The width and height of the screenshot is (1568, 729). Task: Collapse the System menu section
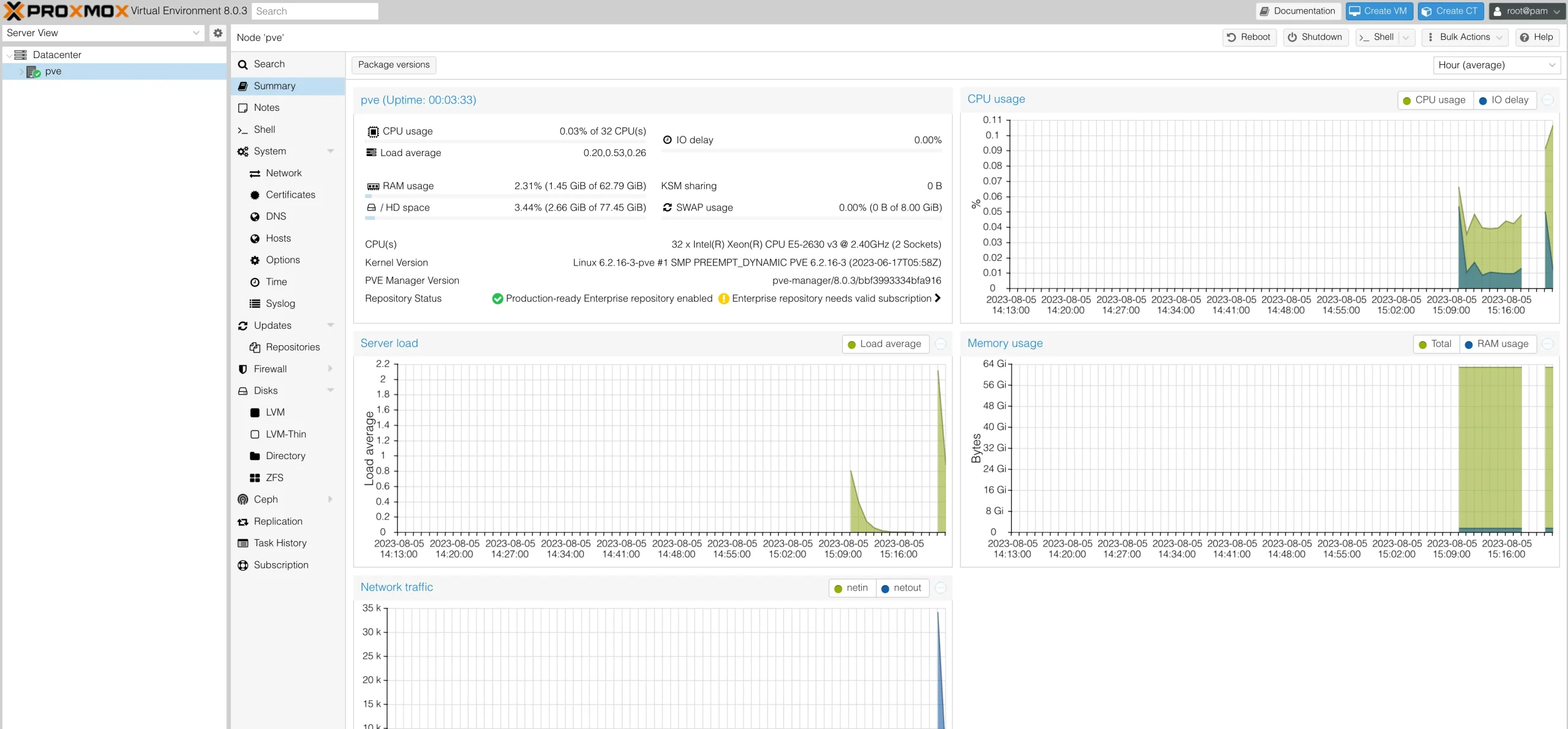[331, 151]
